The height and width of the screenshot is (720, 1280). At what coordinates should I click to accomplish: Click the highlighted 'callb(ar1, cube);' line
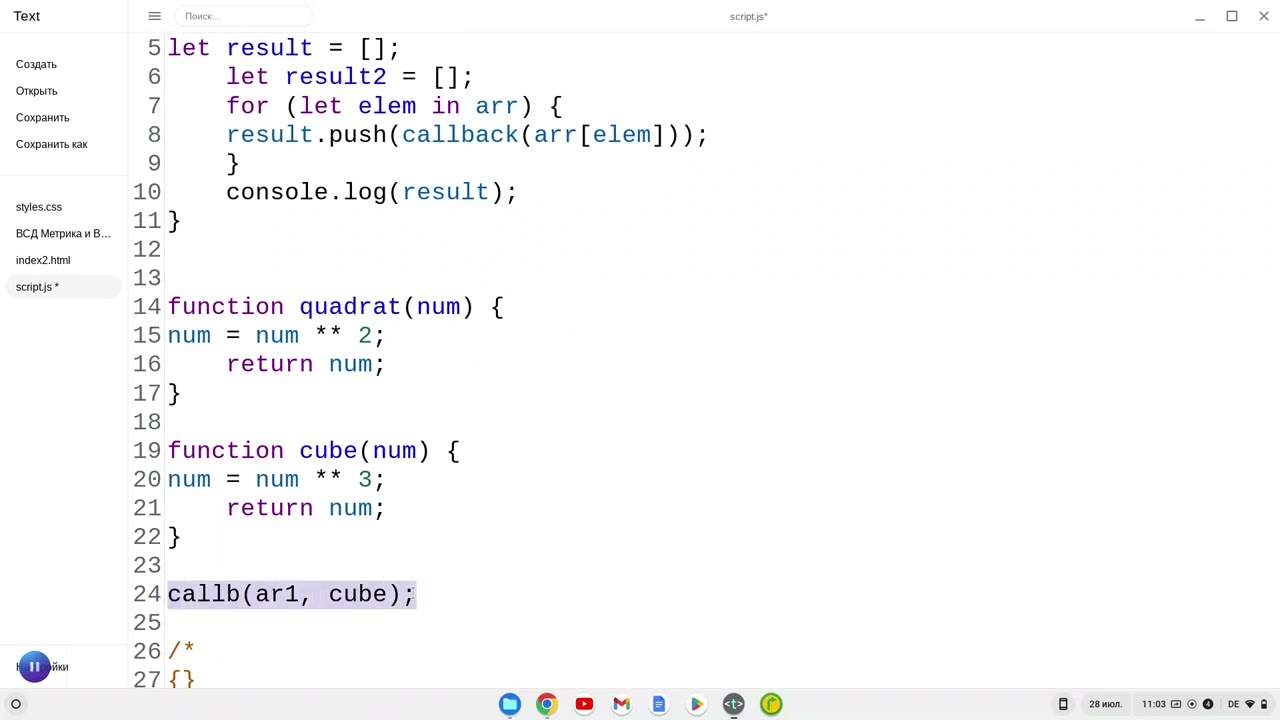(x=291, y=594)
